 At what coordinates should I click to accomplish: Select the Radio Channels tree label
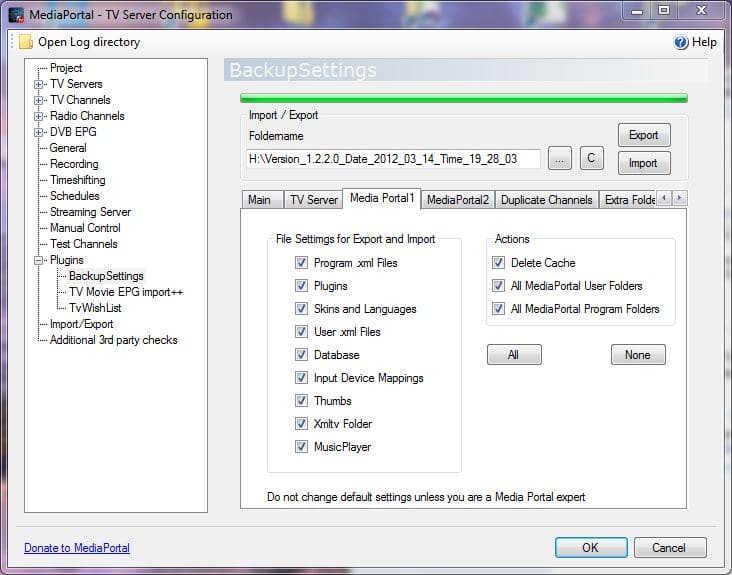[x=87, y=116]
